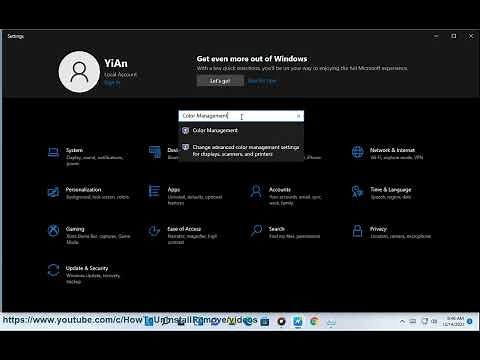
Task: Open the Update & Security label
Action: point(87,268)
